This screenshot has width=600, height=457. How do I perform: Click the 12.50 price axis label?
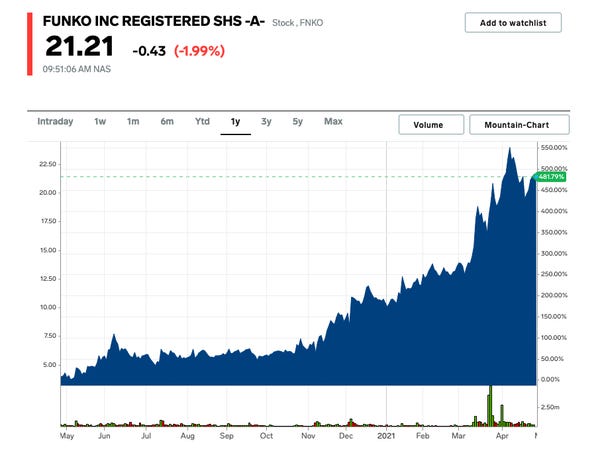tap(48, 279)
